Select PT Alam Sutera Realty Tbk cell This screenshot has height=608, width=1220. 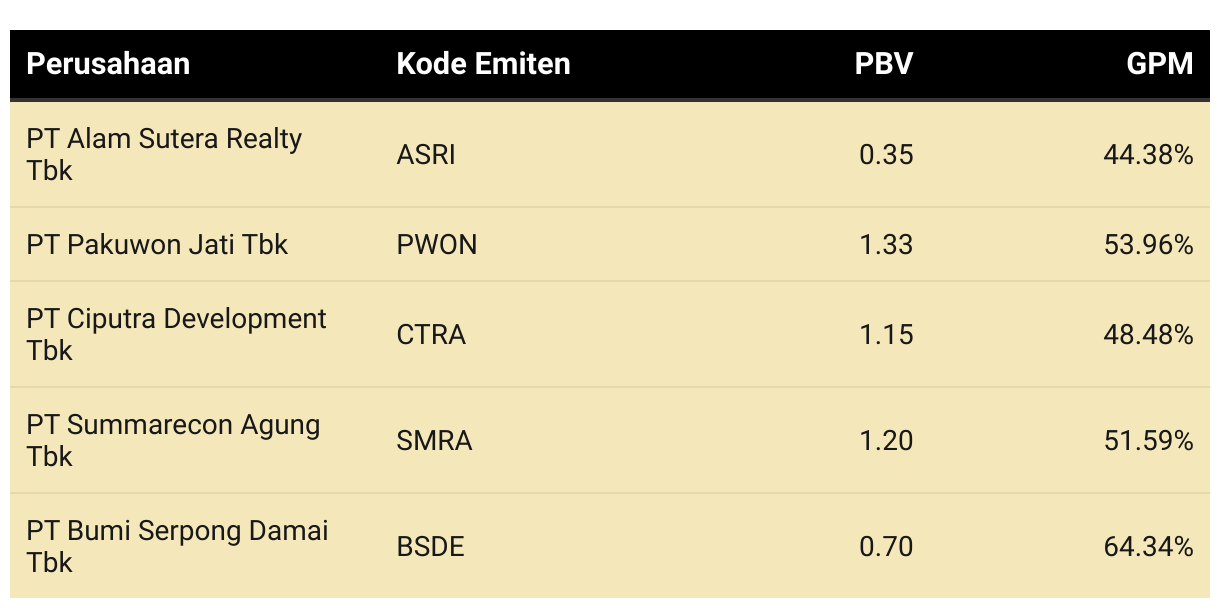[x=164, y=154]
